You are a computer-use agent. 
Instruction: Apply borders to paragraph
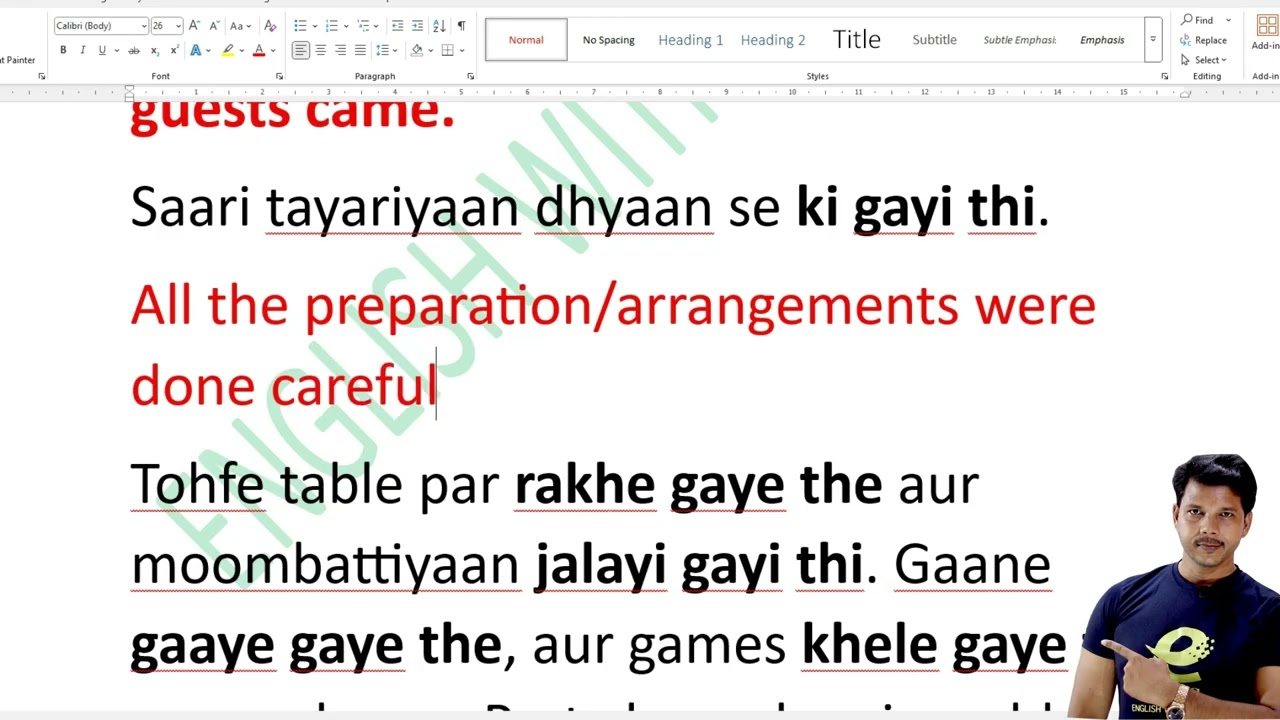(448, 50)
